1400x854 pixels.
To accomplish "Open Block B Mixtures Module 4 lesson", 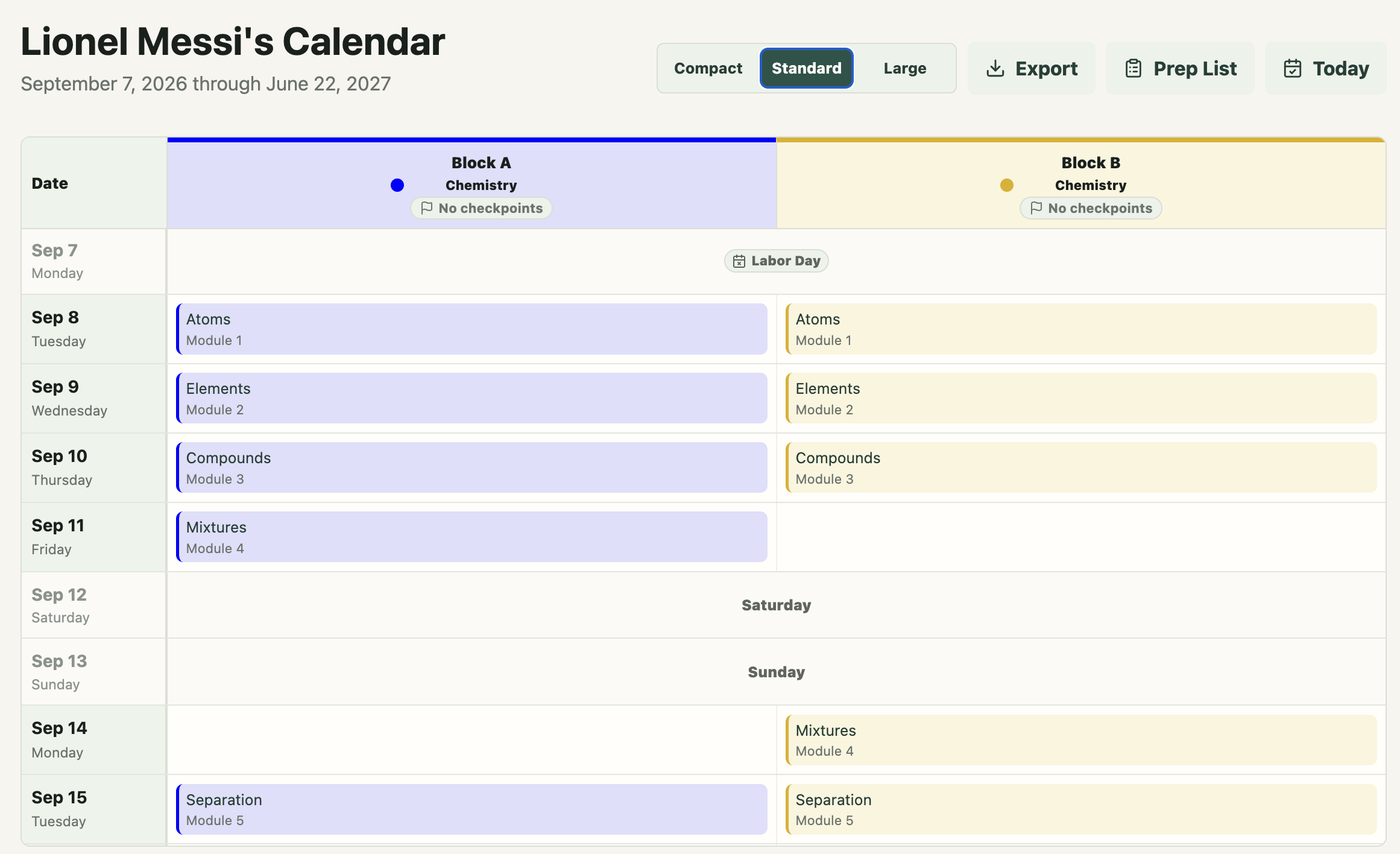I will [x=1082, y=741].
